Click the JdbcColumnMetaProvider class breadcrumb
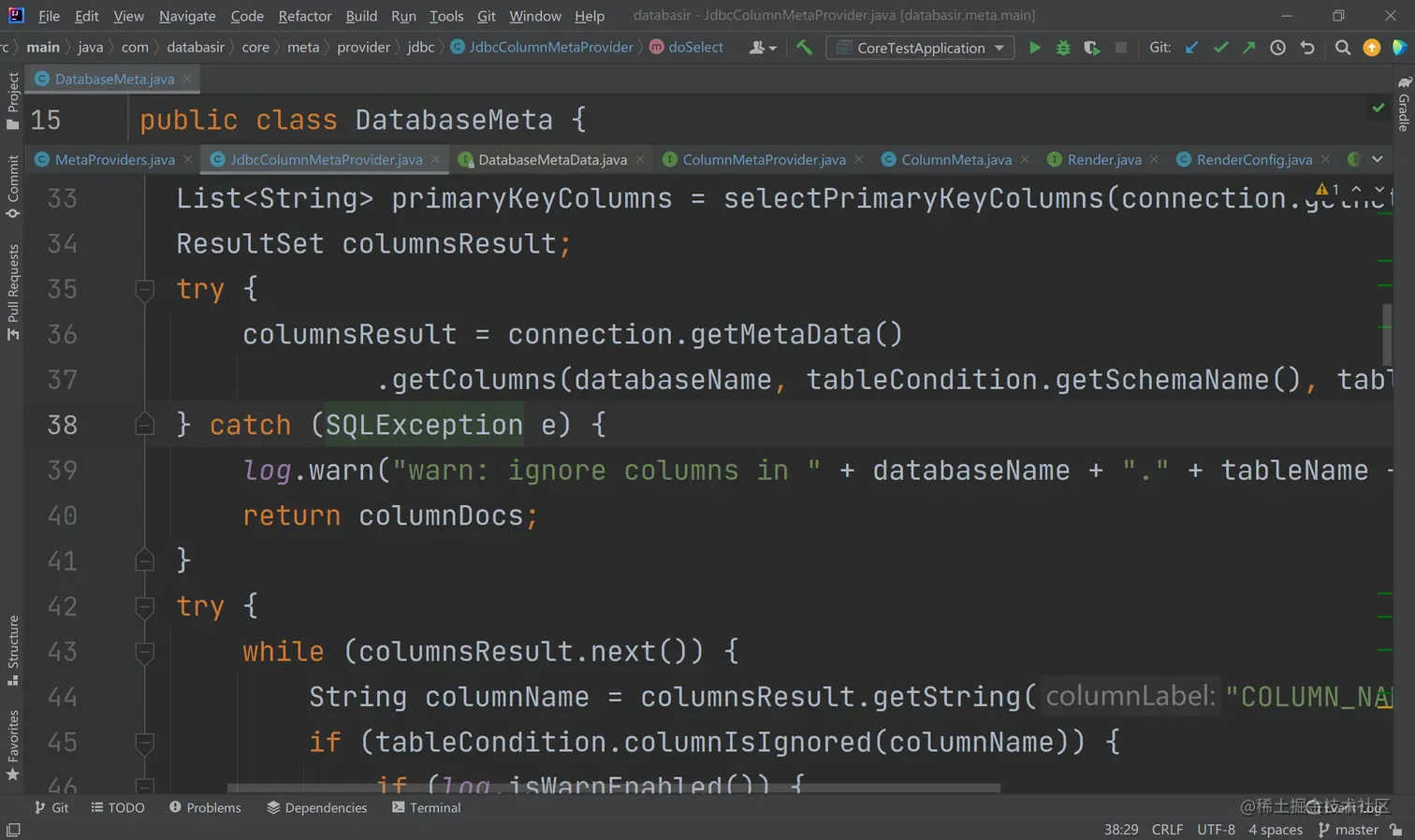 542,47
